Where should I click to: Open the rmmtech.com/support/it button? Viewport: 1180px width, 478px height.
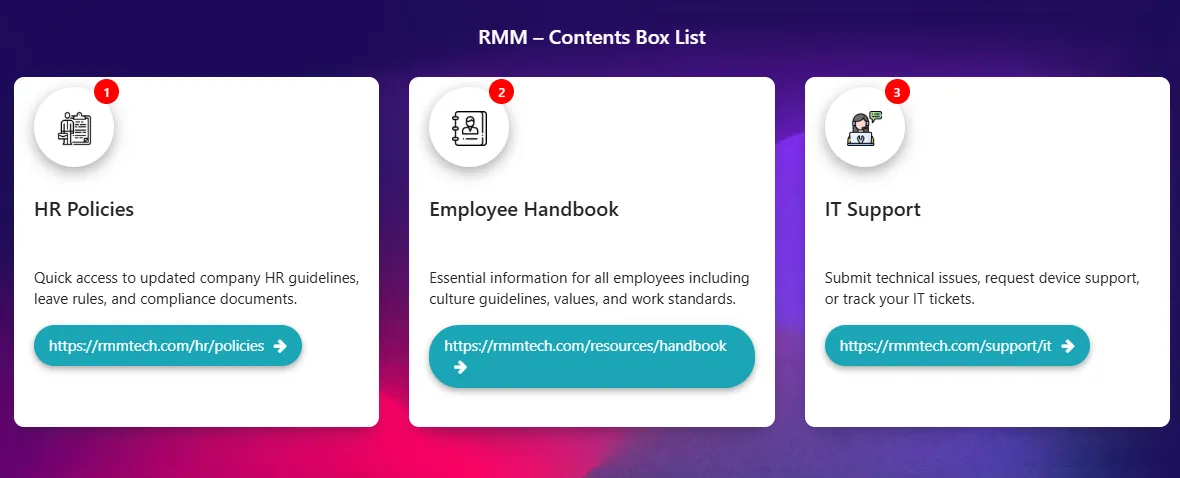[x=957, y=346]
